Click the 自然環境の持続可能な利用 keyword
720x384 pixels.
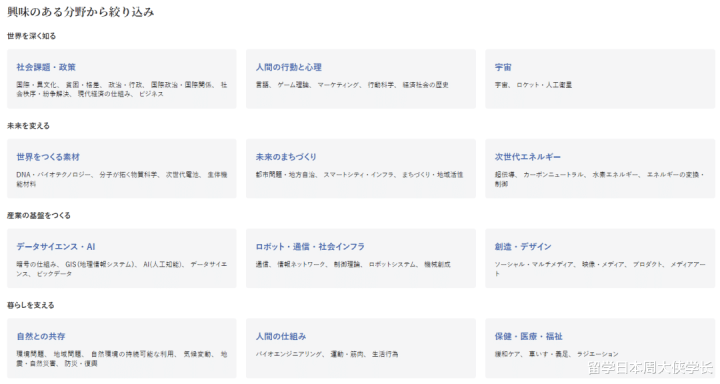tap(133, 354)
